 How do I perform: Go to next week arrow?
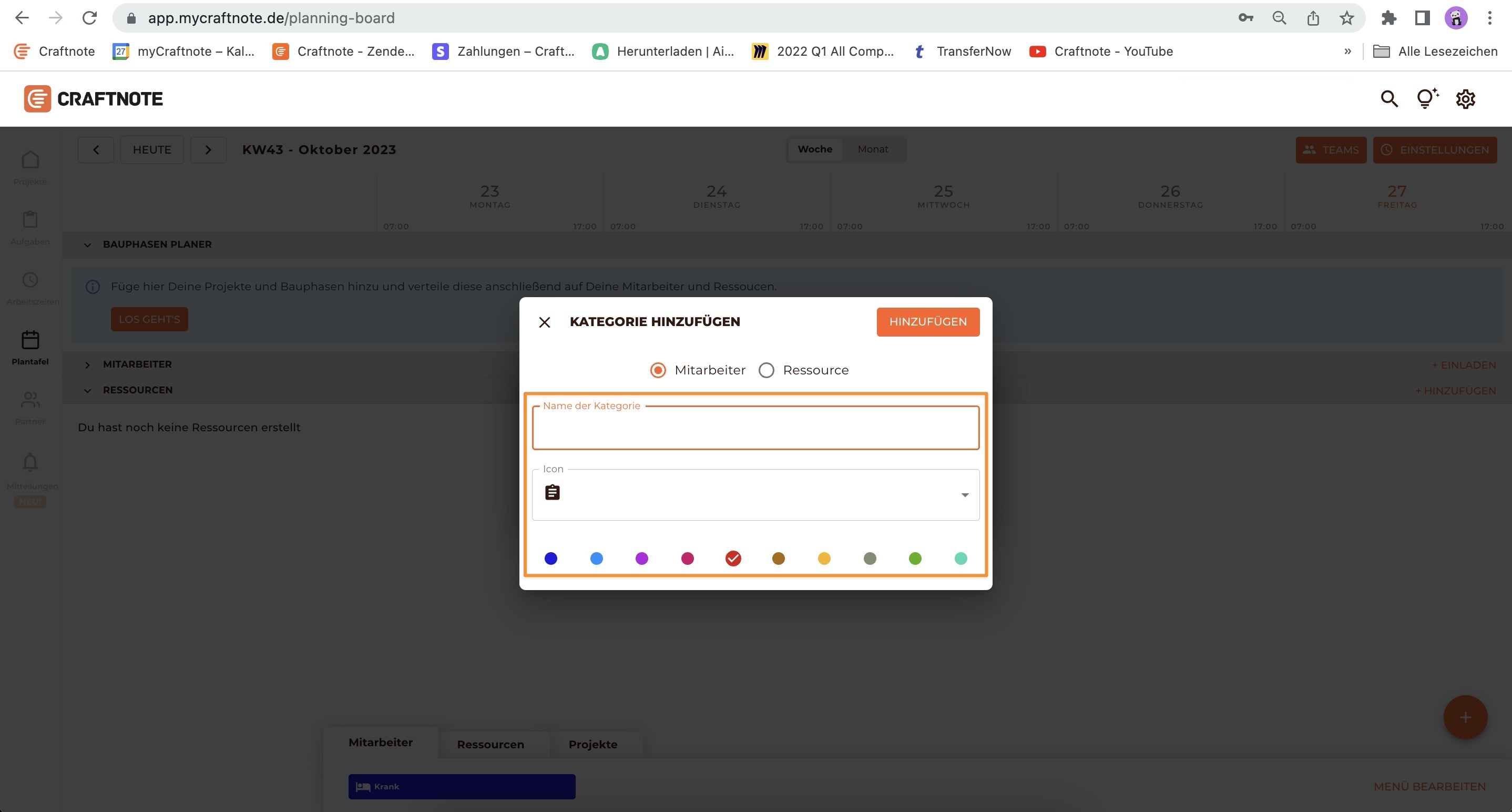208,150
